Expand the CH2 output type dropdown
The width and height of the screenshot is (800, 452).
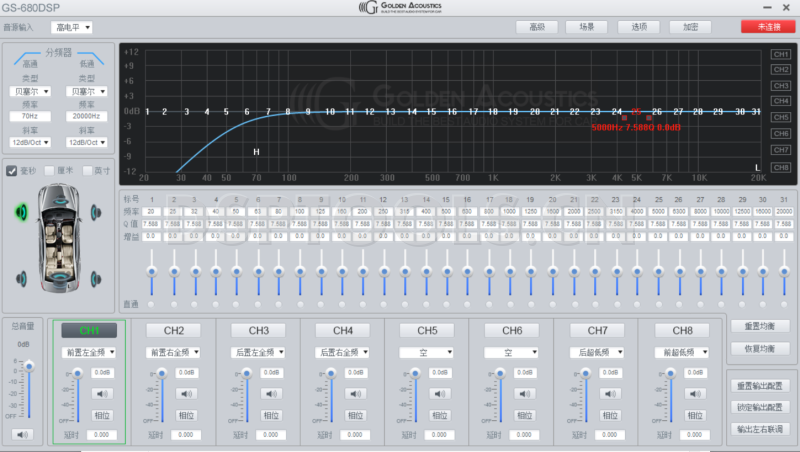[174, 352]
